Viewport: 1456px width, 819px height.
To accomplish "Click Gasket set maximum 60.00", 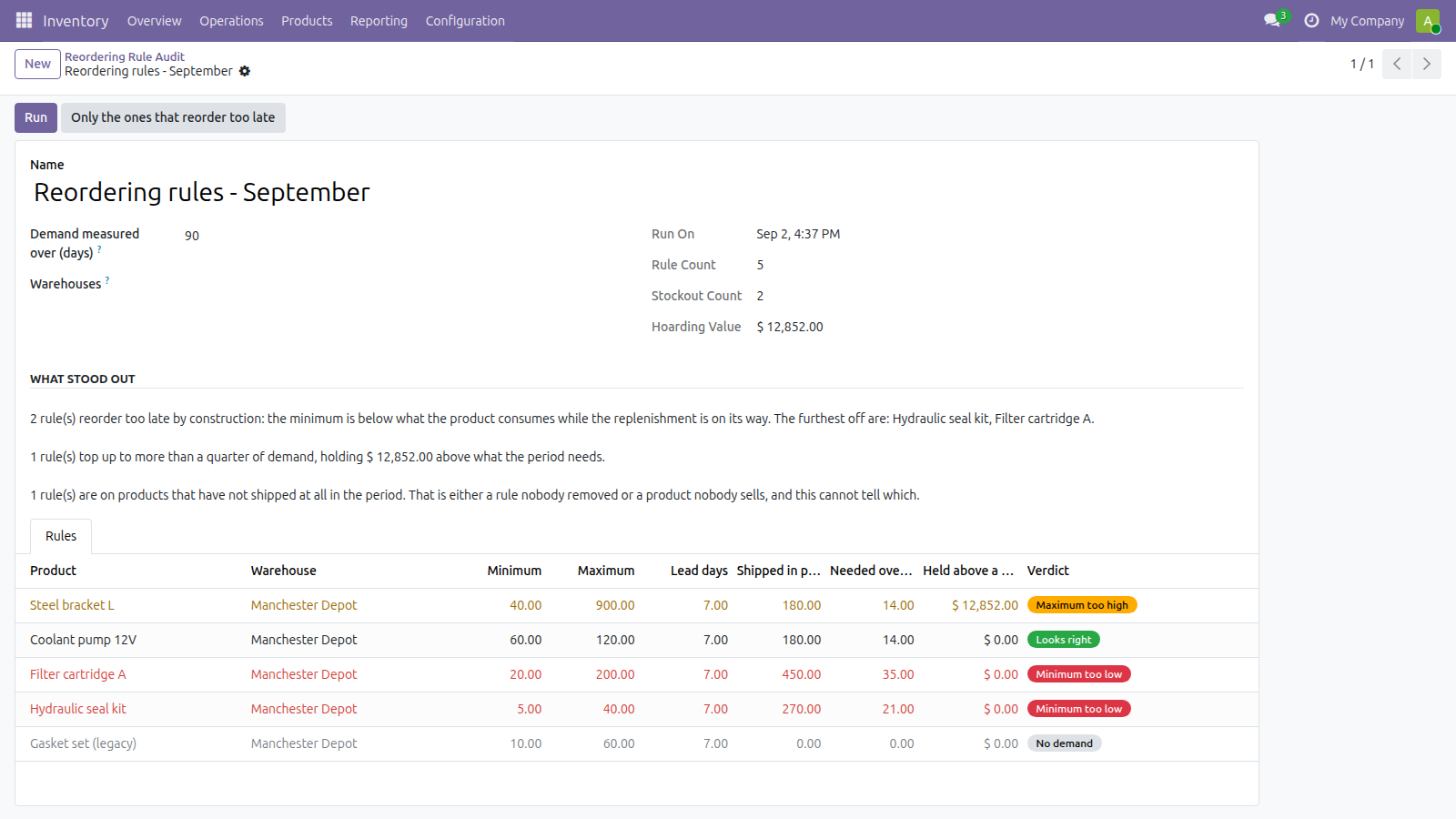I will point(619,743).
